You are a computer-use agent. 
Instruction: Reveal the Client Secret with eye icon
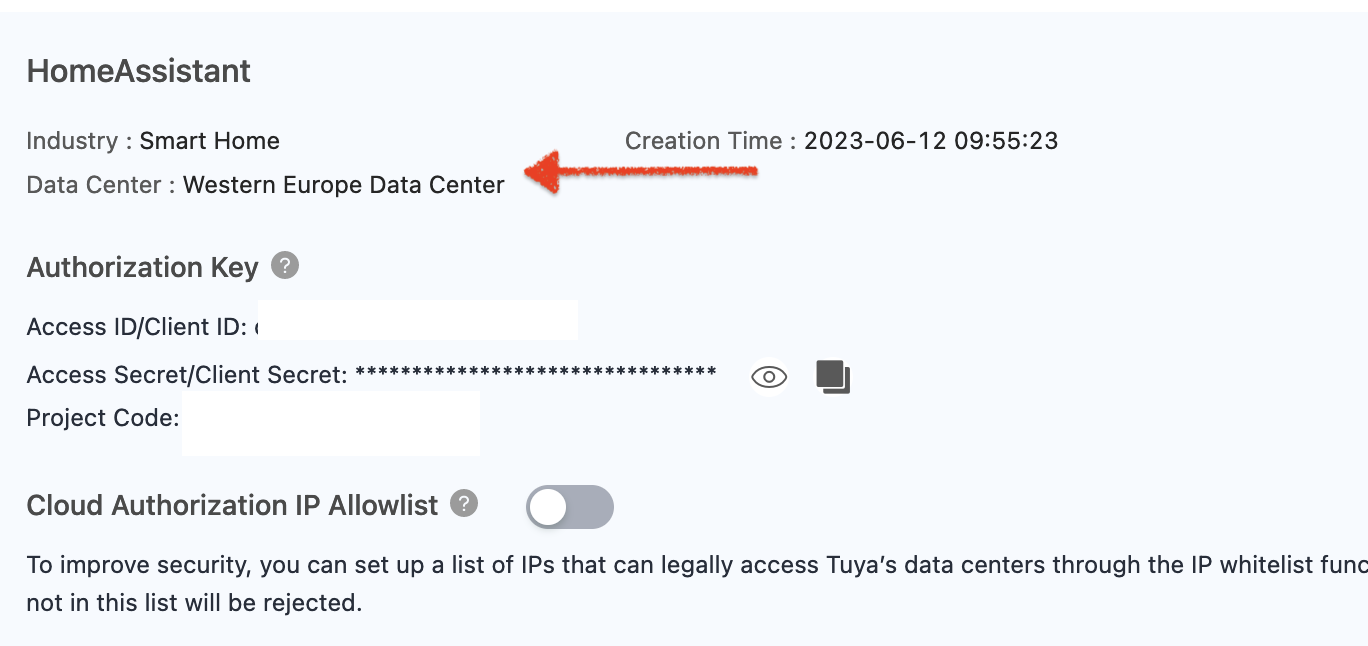tap(769, 377)
